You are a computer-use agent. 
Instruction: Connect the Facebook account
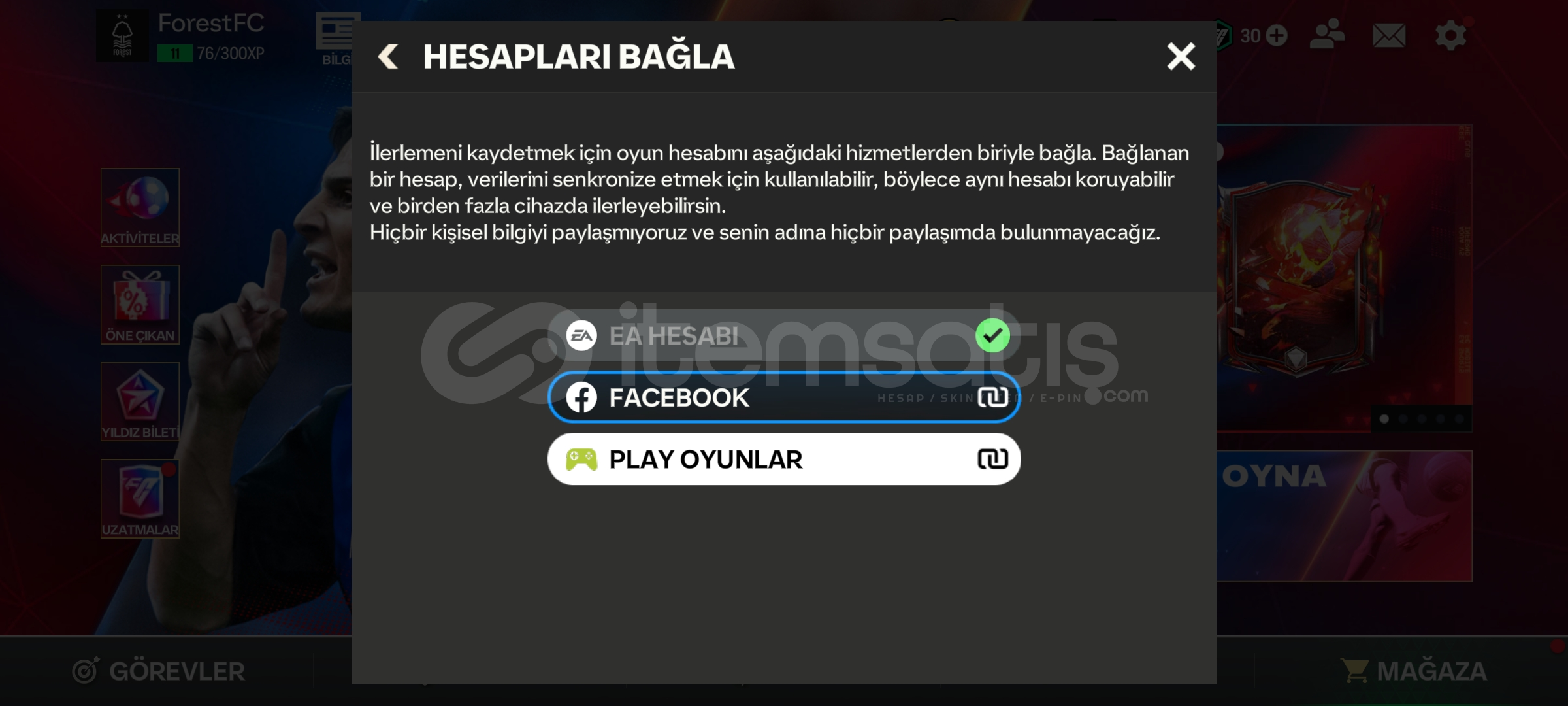click(784, 397)
